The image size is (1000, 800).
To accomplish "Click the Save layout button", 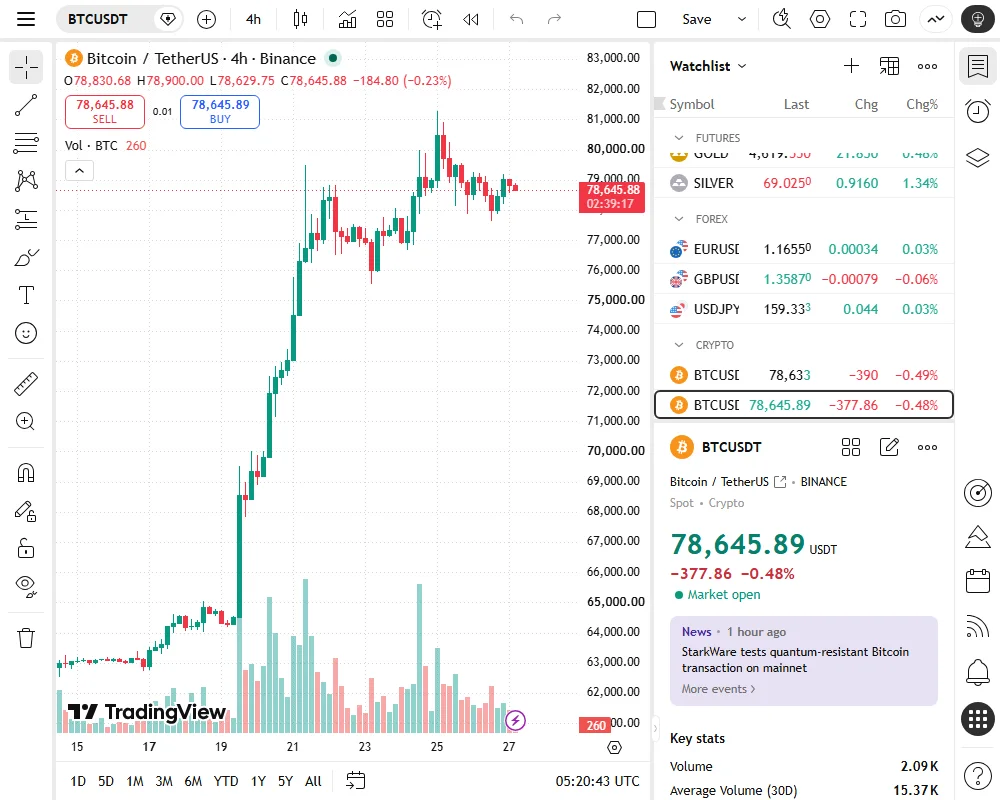I will point(696,19).
